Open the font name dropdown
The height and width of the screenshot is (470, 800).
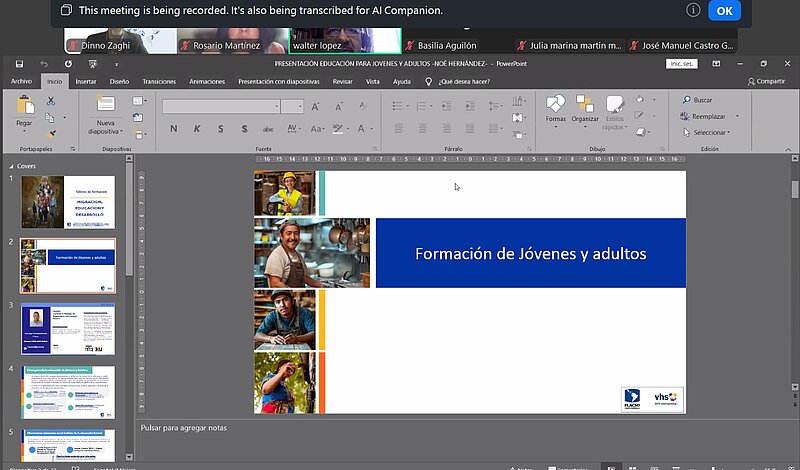click(274, 106)
